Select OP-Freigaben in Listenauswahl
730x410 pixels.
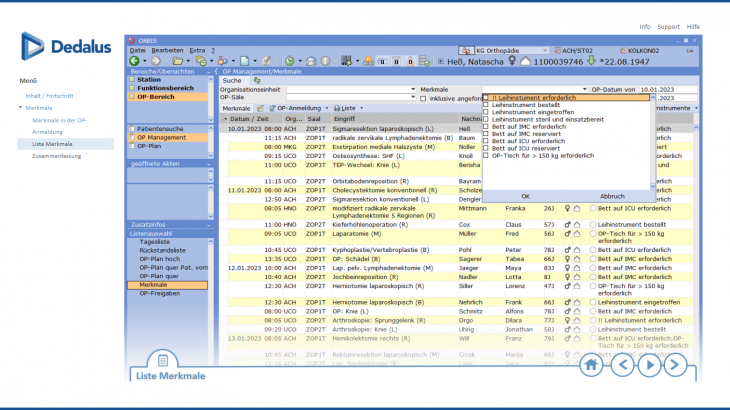coord(158,294)
